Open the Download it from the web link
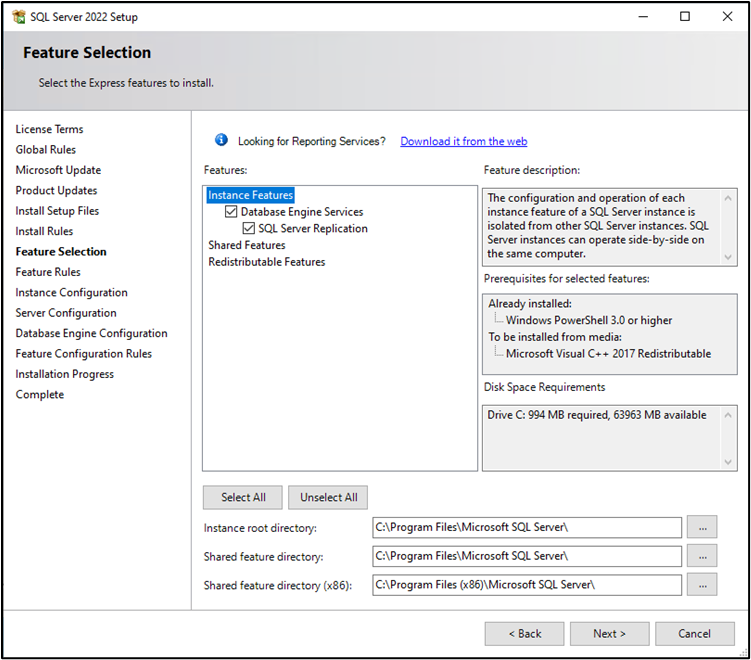The width and height of the screenshot is (751, 660). [464, 141]
